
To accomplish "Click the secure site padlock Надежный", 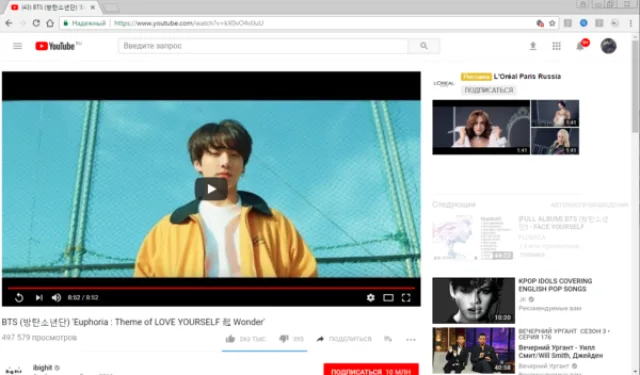I will click(x=85, y=23).
